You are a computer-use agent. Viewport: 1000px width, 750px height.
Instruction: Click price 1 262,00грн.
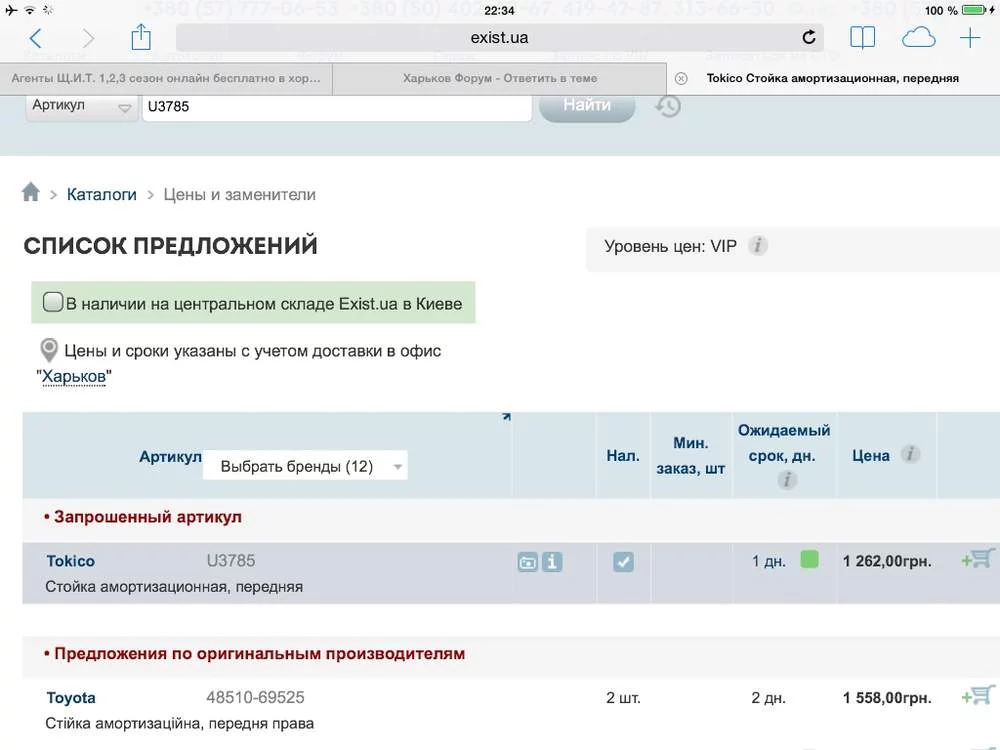point(887,561)
